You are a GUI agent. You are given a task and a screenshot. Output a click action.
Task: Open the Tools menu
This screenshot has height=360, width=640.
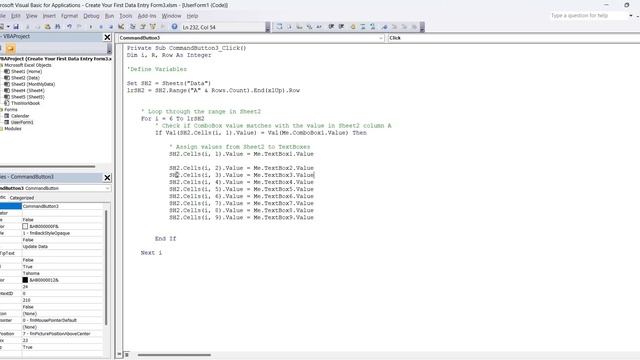point(126,16)
